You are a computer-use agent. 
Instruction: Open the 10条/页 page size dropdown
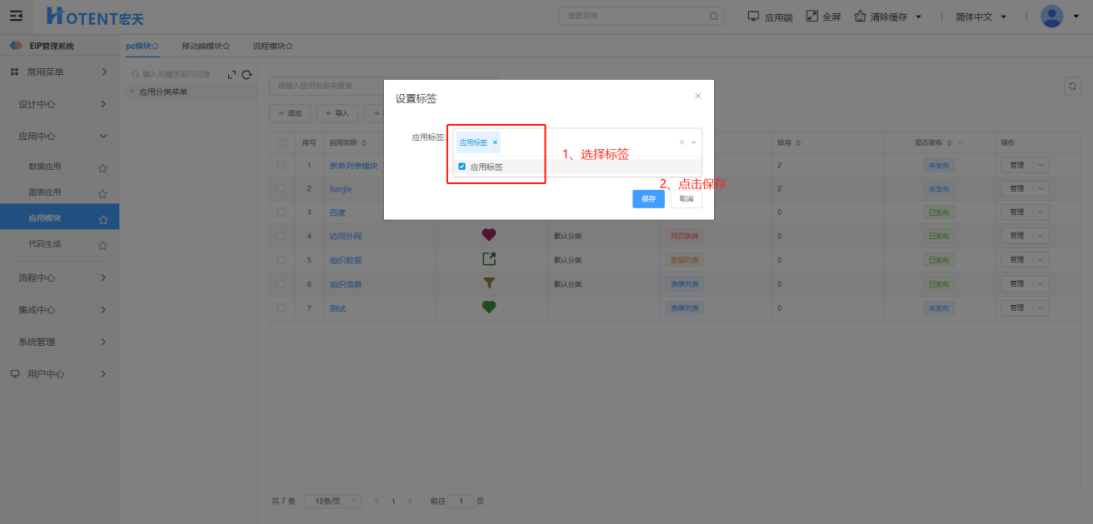(x=333, y=500)
